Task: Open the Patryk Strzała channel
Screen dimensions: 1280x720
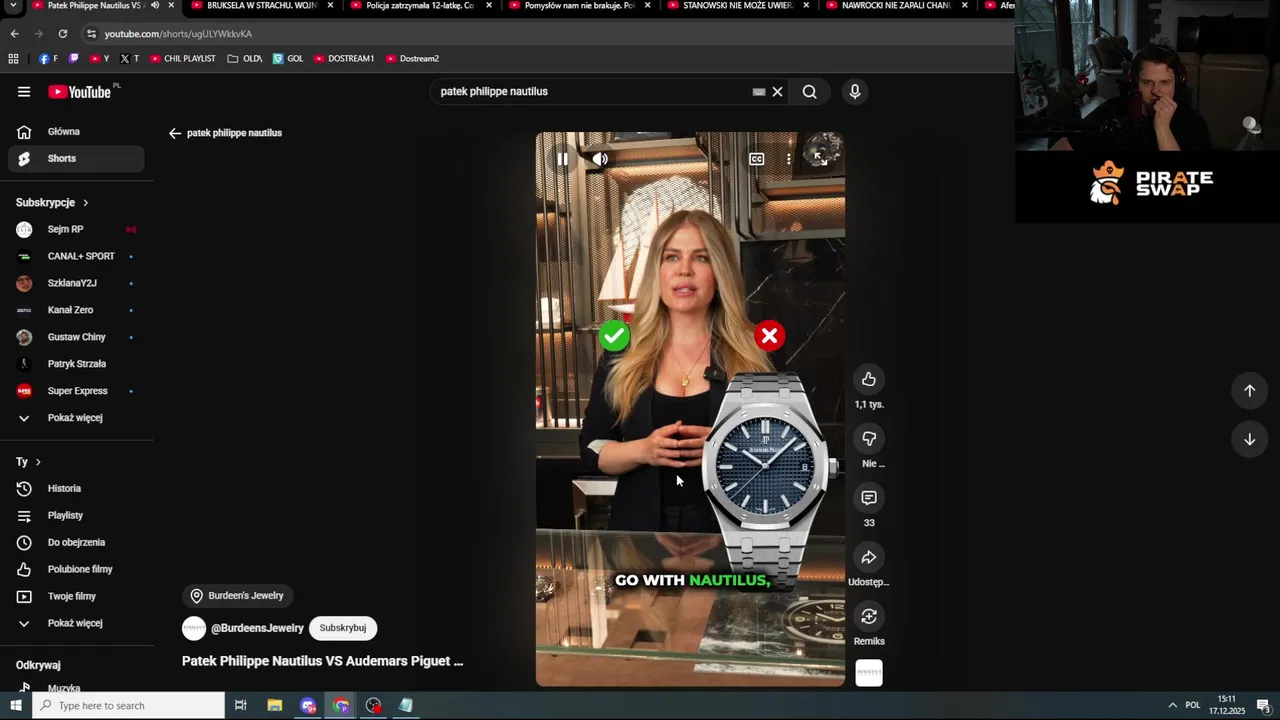Action: point(76,365)
